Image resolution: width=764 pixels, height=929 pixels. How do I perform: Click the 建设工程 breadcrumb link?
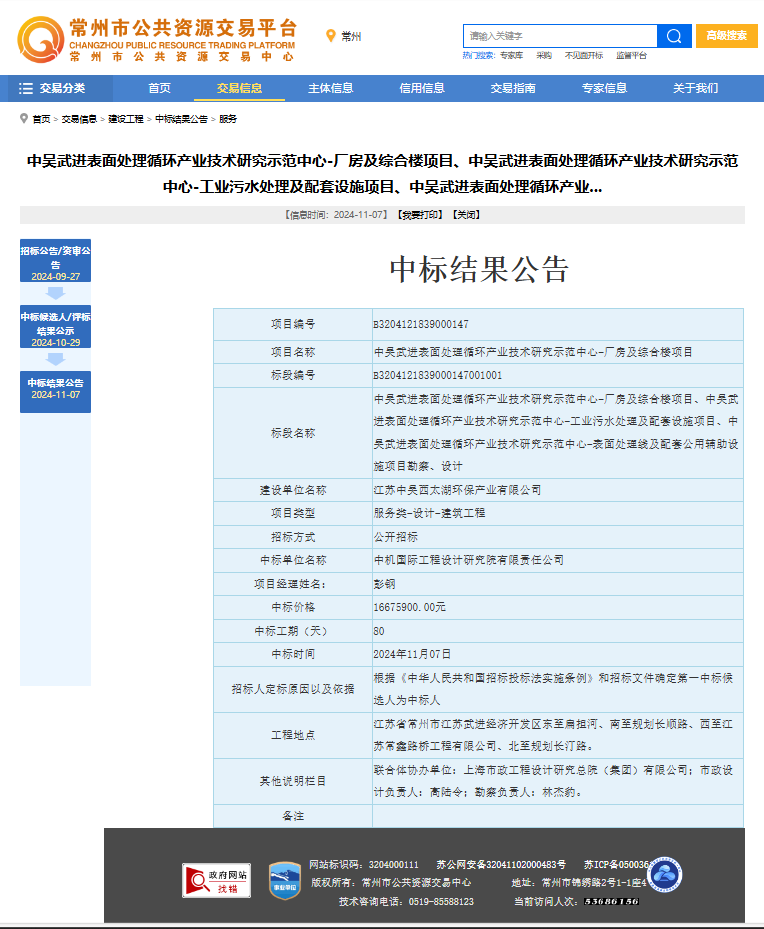click(x=126, y=119)
